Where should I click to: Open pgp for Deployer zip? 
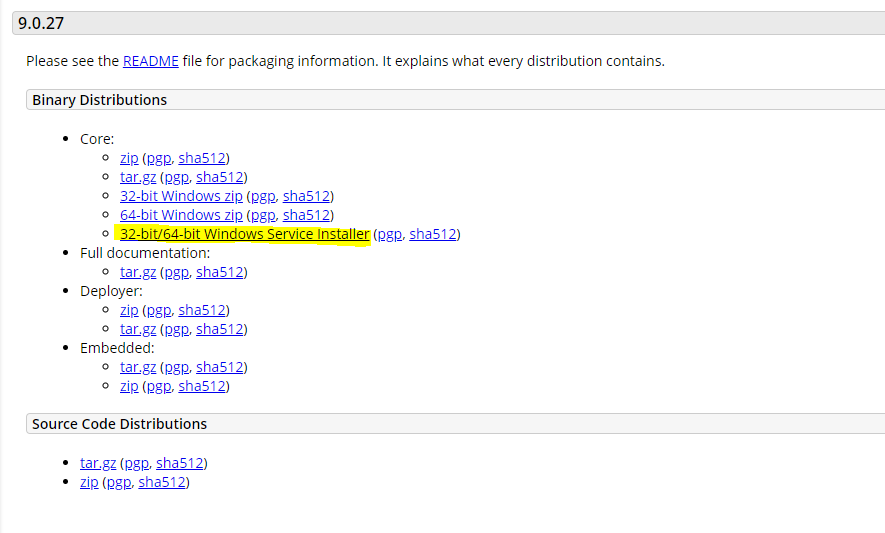click(159, 311)
